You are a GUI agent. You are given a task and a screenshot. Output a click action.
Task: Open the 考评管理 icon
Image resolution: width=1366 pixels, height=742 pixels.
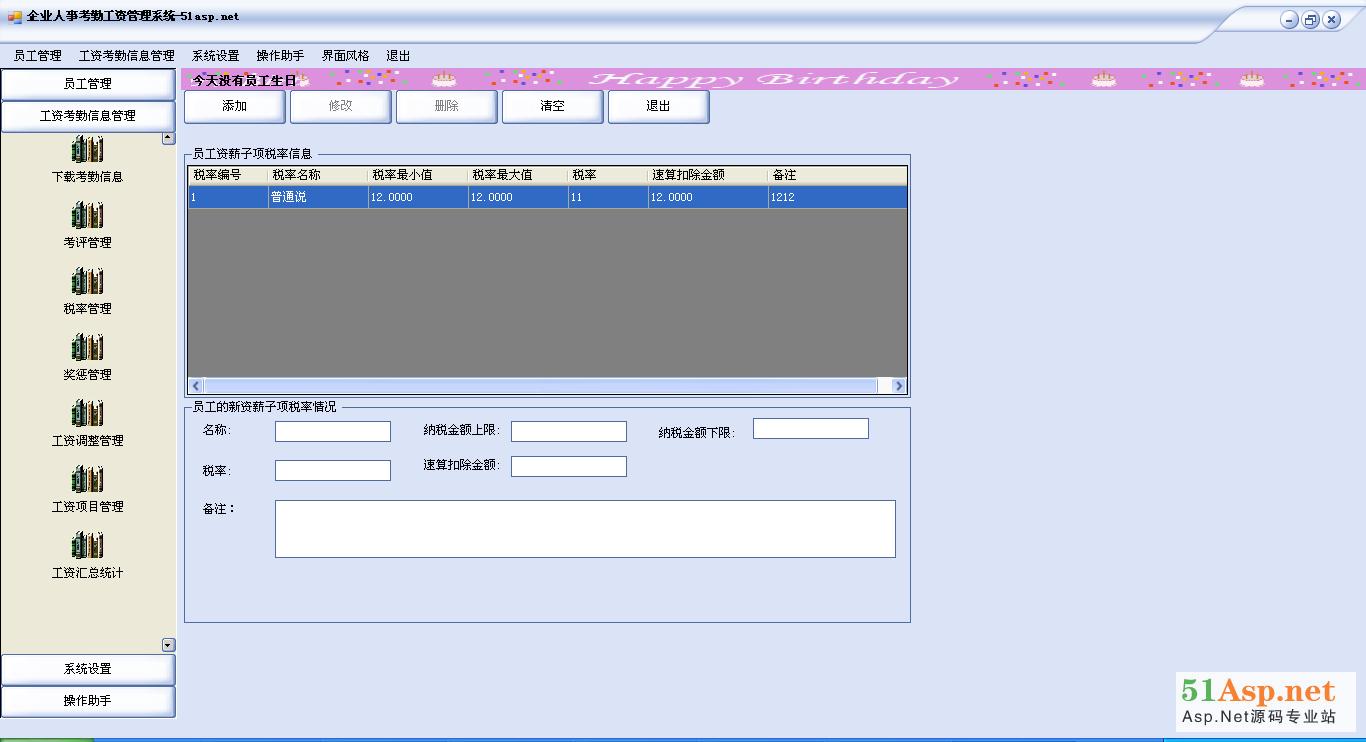click(87, 217)
